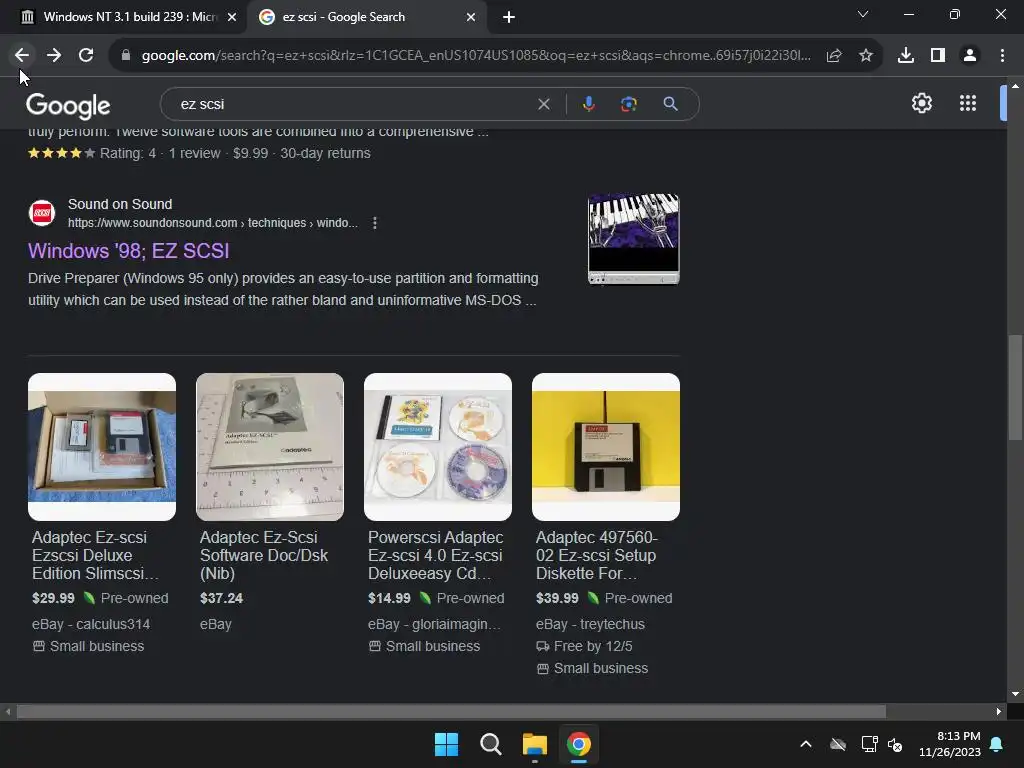This screenshot has height=768, width=1024.
Task: Close the Windows NT 3.1 tab
Action: point(232,18)
